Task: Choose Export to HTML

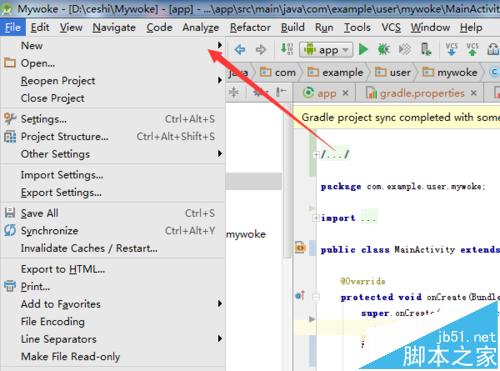Action: click(x=113, y=269)
